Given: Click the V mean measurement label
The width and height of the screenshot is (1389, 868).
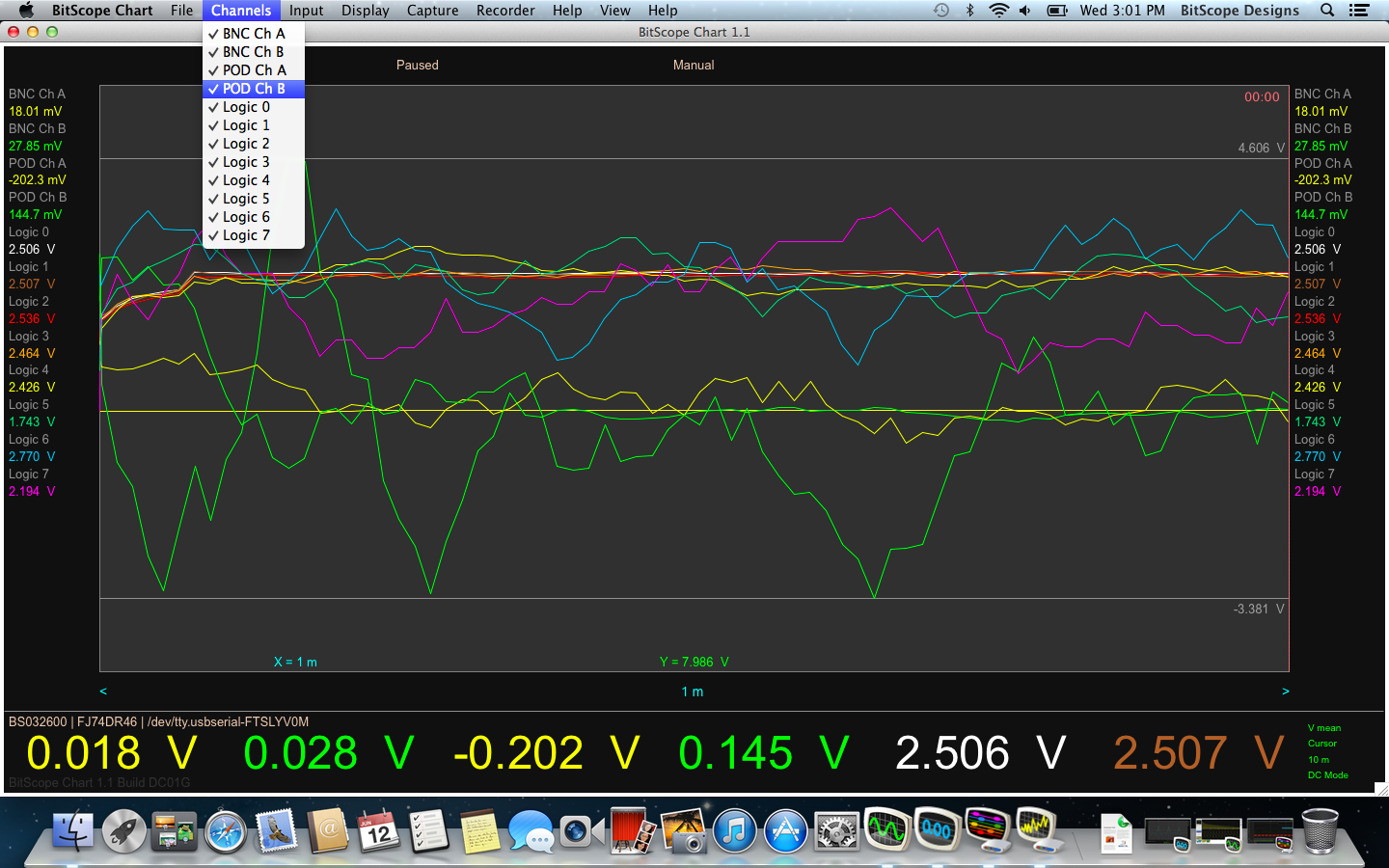Looking at the screenshot, I should pos(1323,728).
